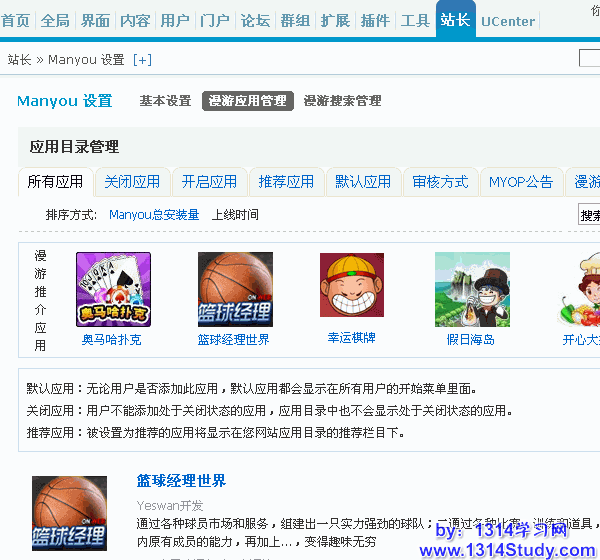Click the 篮球经理世界 title link in list
Viewport: 600px width, 560px height.
(x=181, y=481)
